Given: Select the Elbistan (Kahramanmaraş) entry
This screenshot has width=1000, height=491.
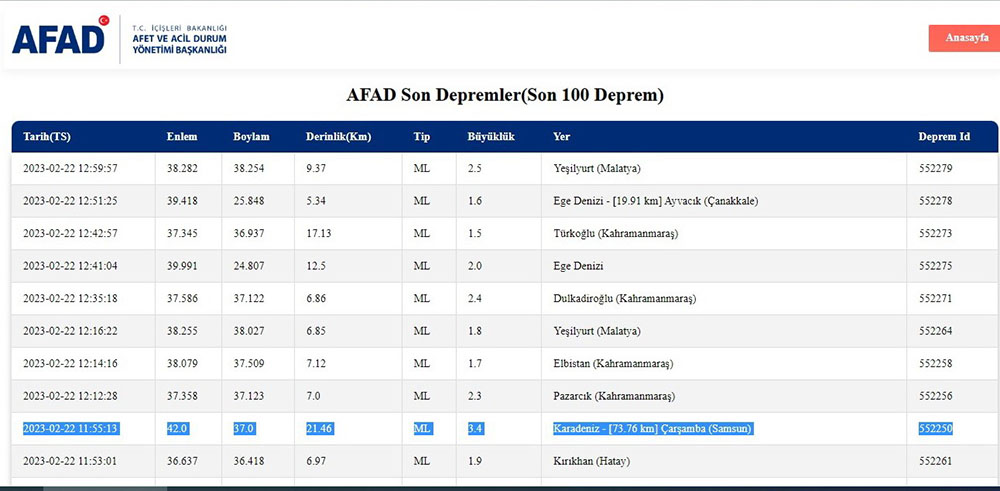Looking at the screenshot, I should pos(613,363).
